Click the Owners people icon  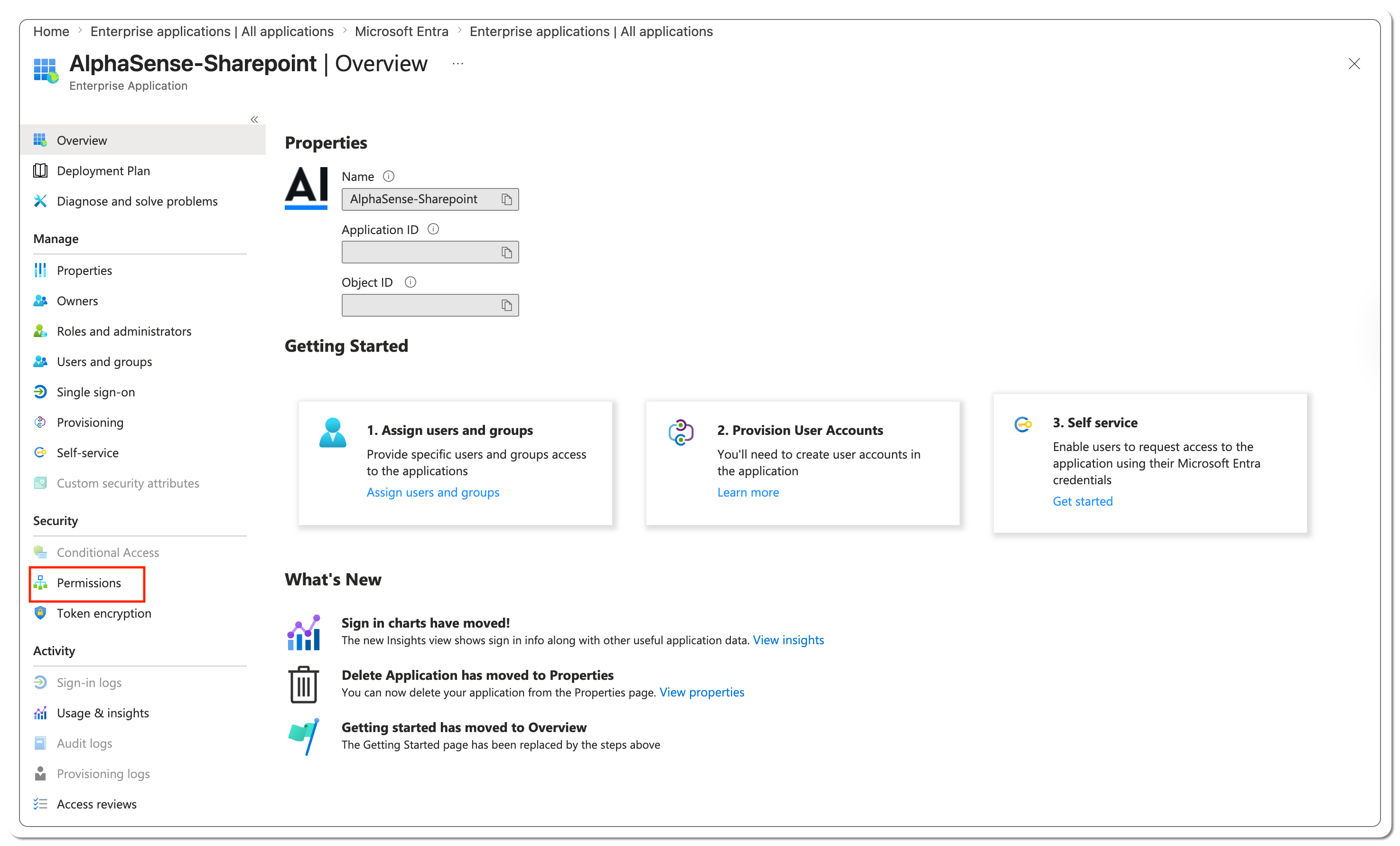point(40,301)
